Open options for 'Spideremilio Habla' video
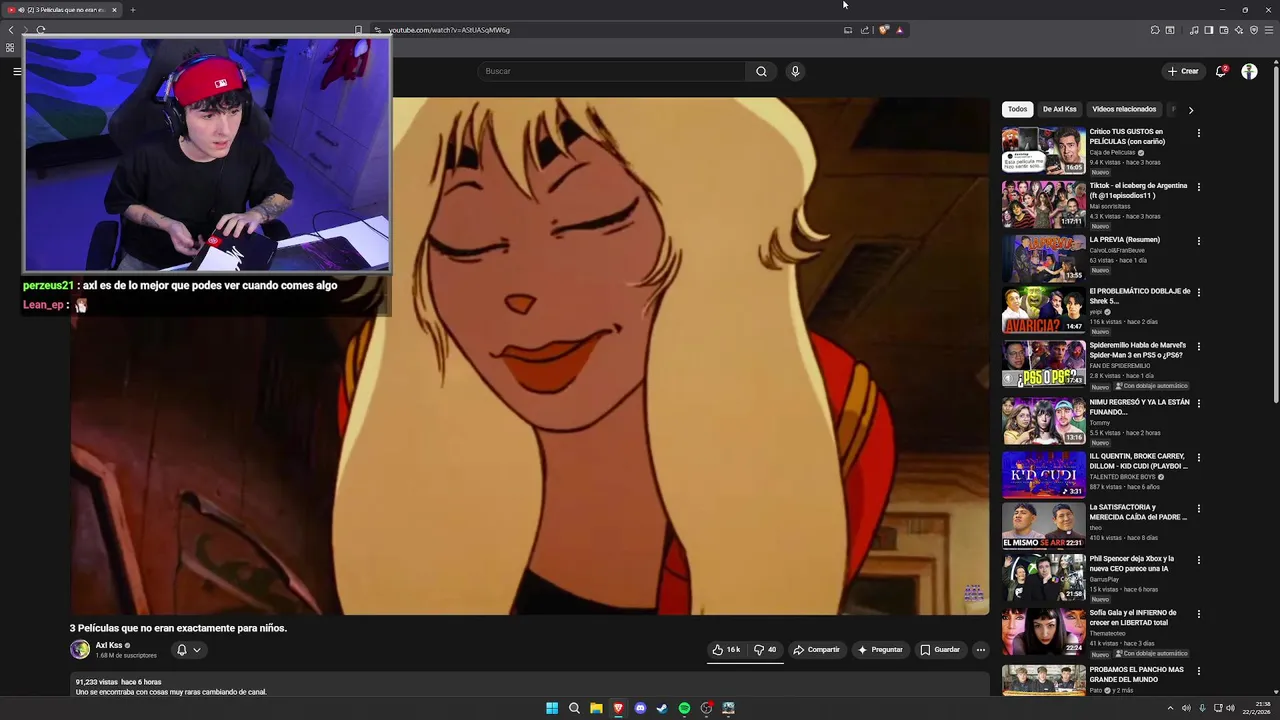Screen dimensions: 1280x720 [1198, 346]
